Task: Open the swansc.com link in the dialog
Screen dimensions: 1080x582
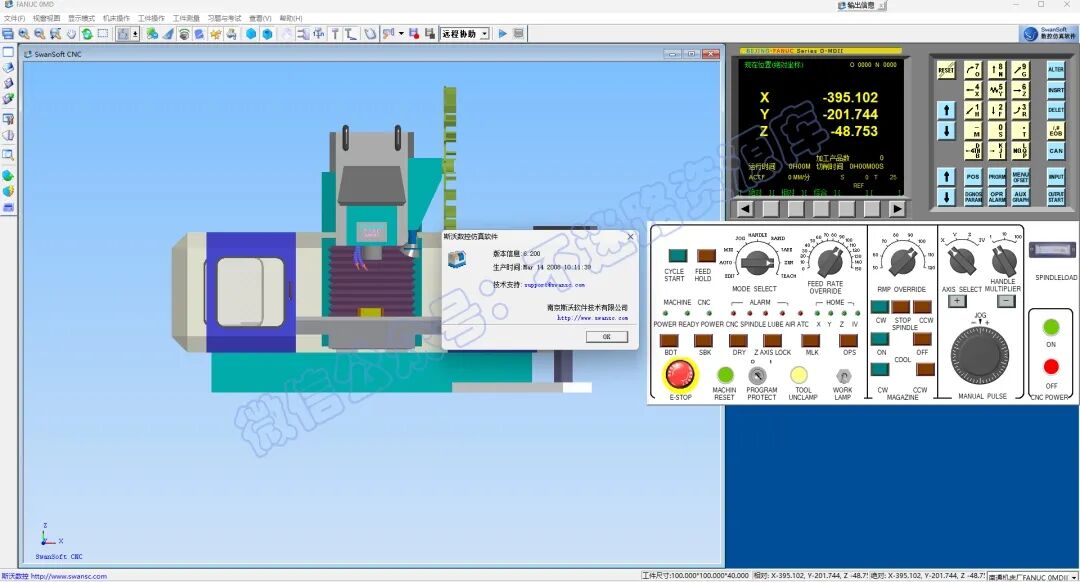Action: pyautogui.click(x=592, y=318)
